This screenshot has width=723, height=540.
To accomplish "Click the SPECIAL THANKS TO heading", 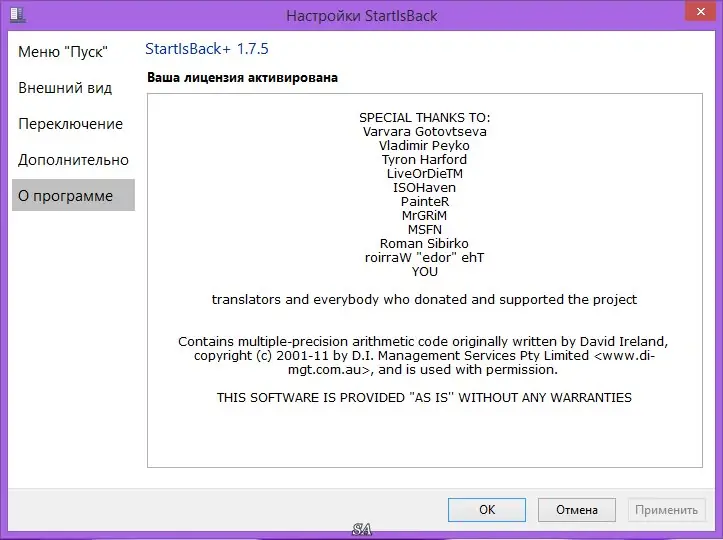I will (425, 118).
